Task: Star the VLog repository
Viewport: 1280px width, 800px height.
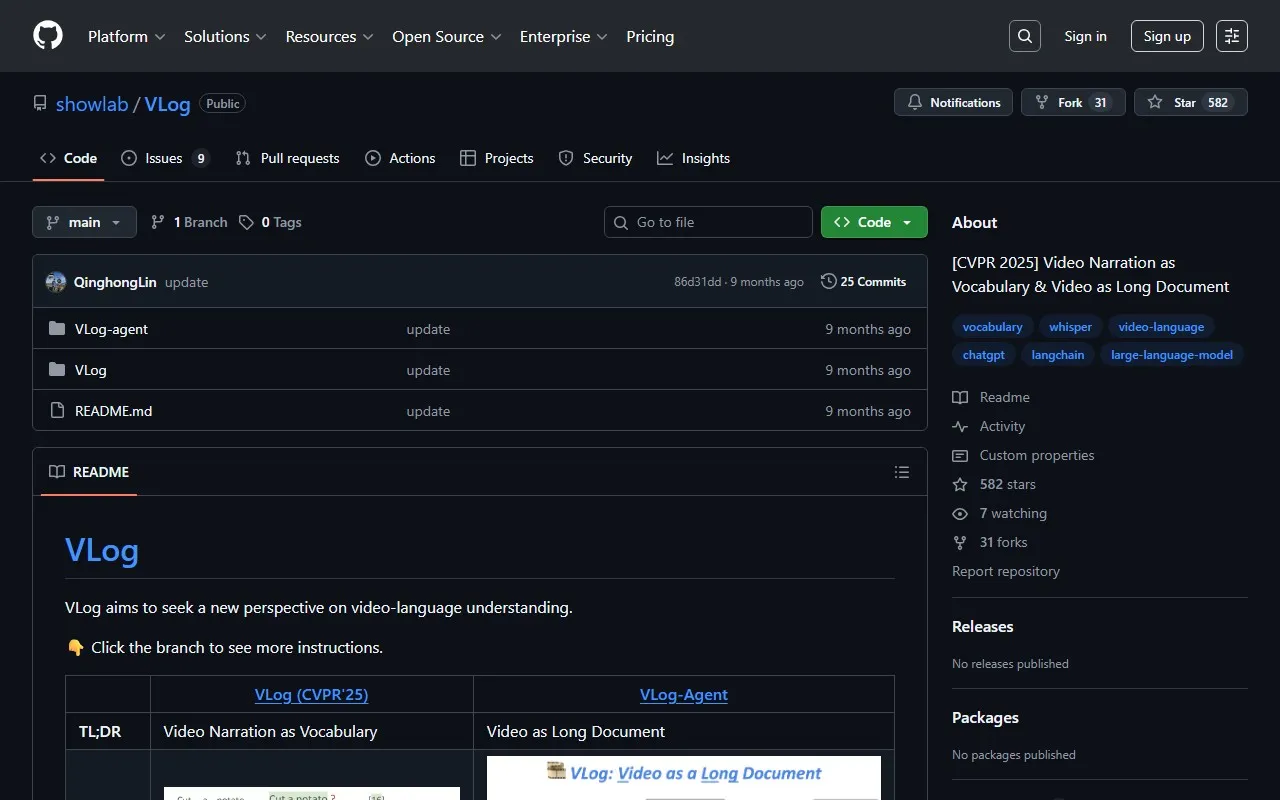Action: [x=1190, y=102]
